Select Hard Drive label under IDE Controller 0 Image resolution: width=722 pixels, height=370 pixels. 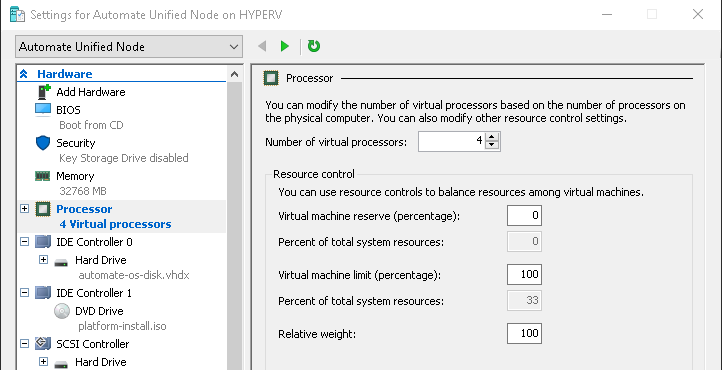coord(100,260)
